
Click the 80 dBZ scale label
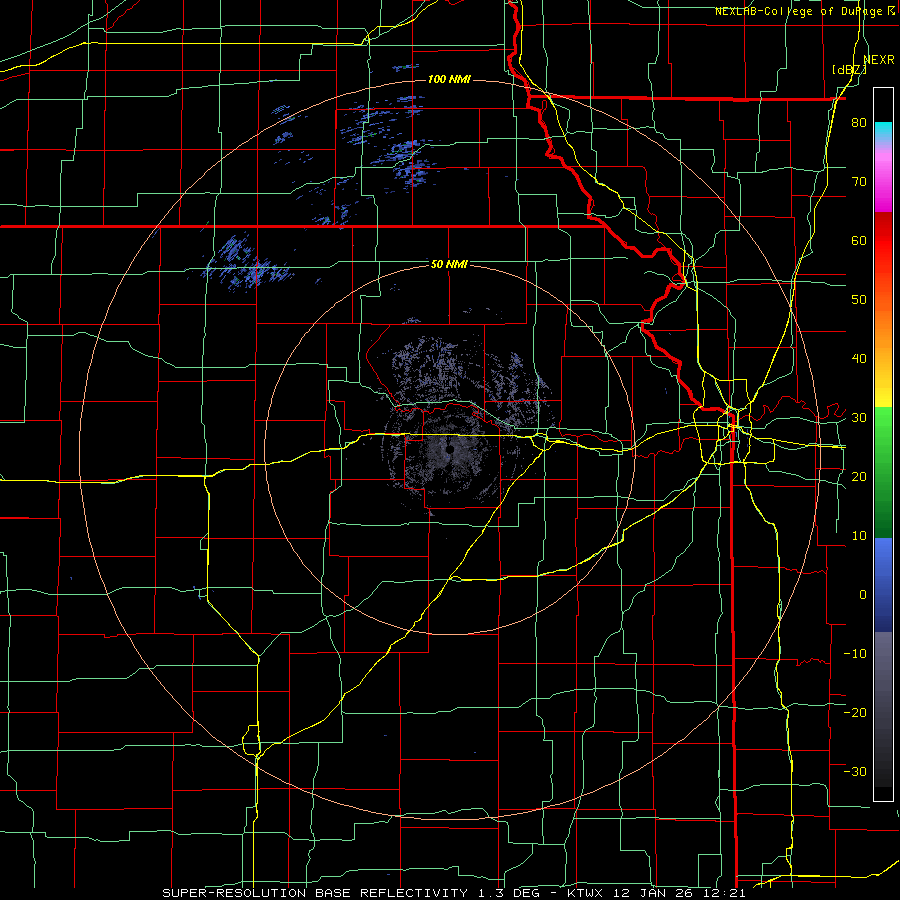tap(859, 123)
